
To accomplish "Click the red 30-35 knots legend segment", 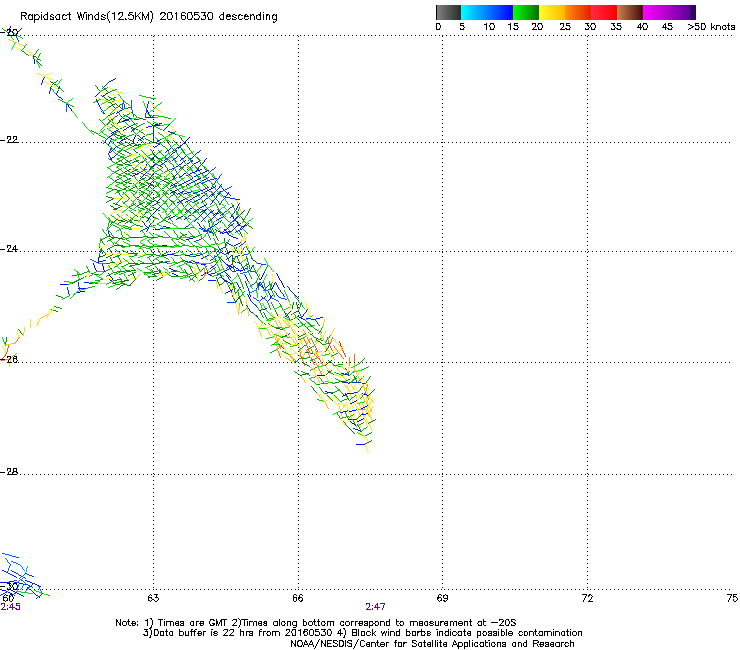I will click(604, 12).
